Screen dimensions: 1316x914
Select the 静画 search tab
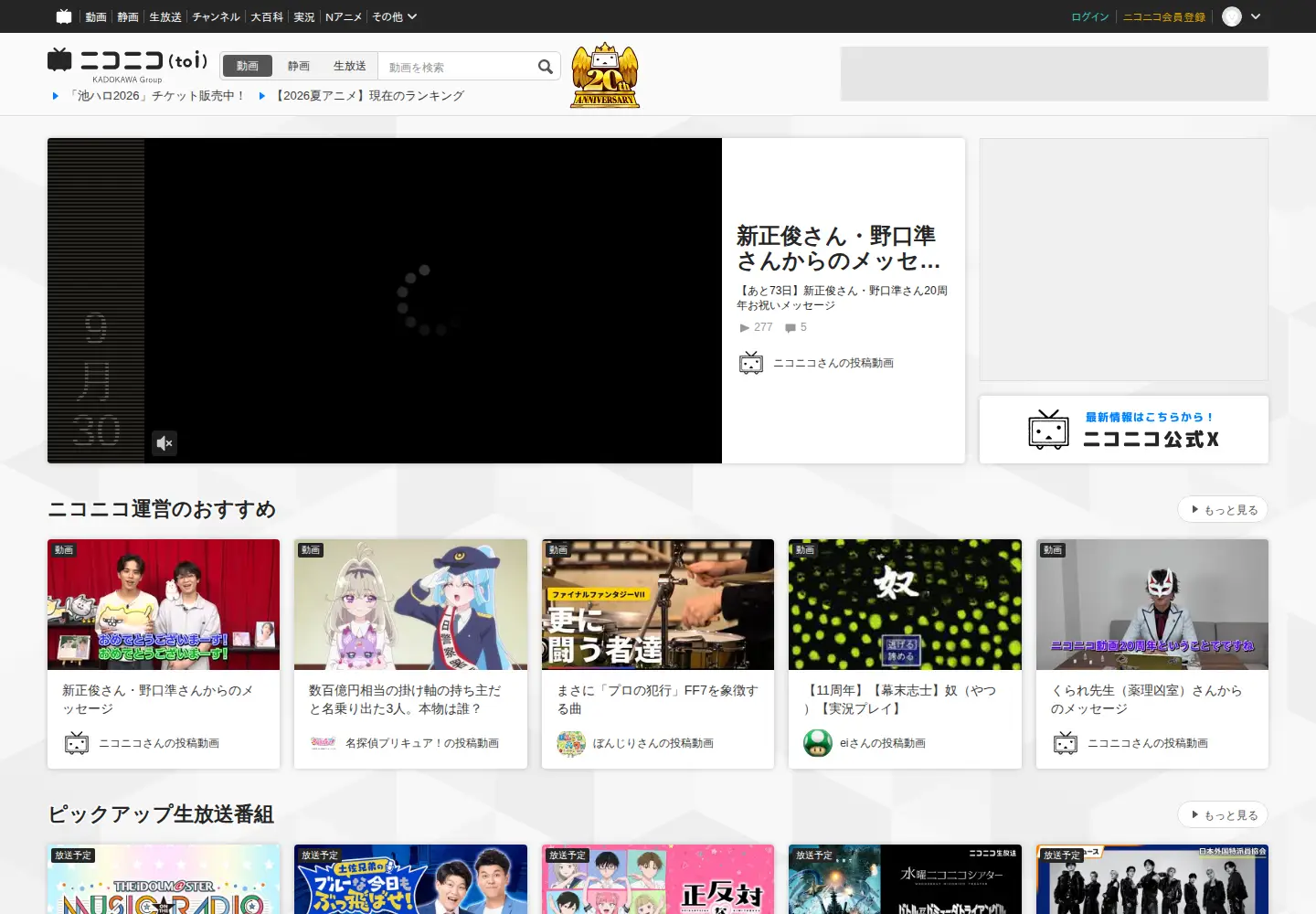pos(299,66)
